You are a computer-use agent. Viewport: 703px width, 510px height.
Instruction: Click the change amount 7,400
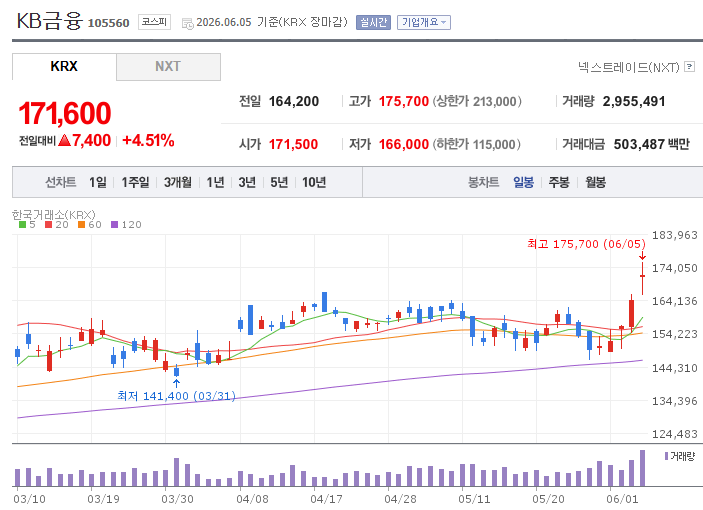[x=91, y=140]
